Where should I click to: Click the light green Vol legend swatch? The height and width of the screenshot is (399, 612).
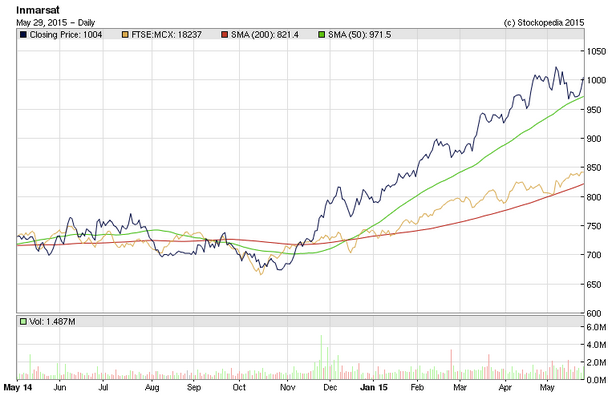(23, 322)
